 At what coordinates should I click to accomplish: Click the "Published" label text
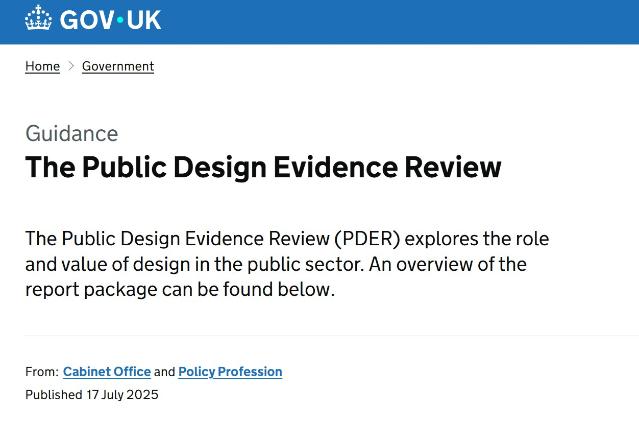point(53,395)
